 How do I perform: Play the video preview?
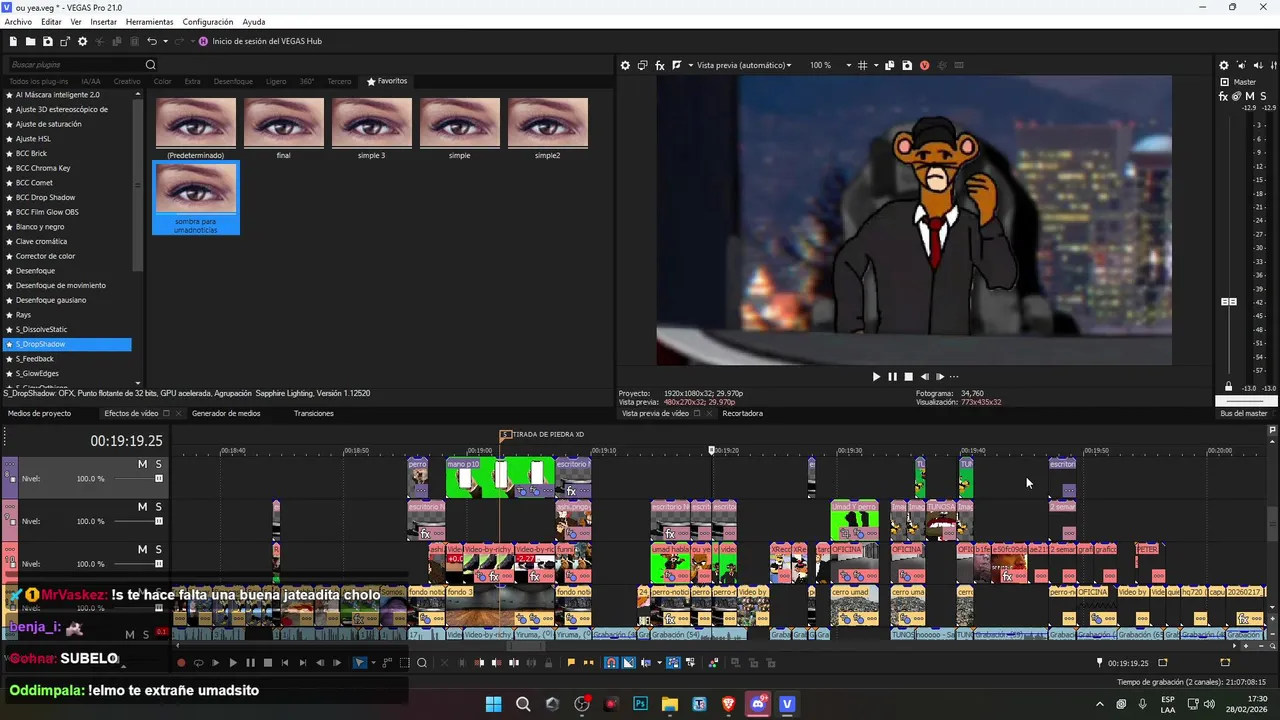coord(876,377)
